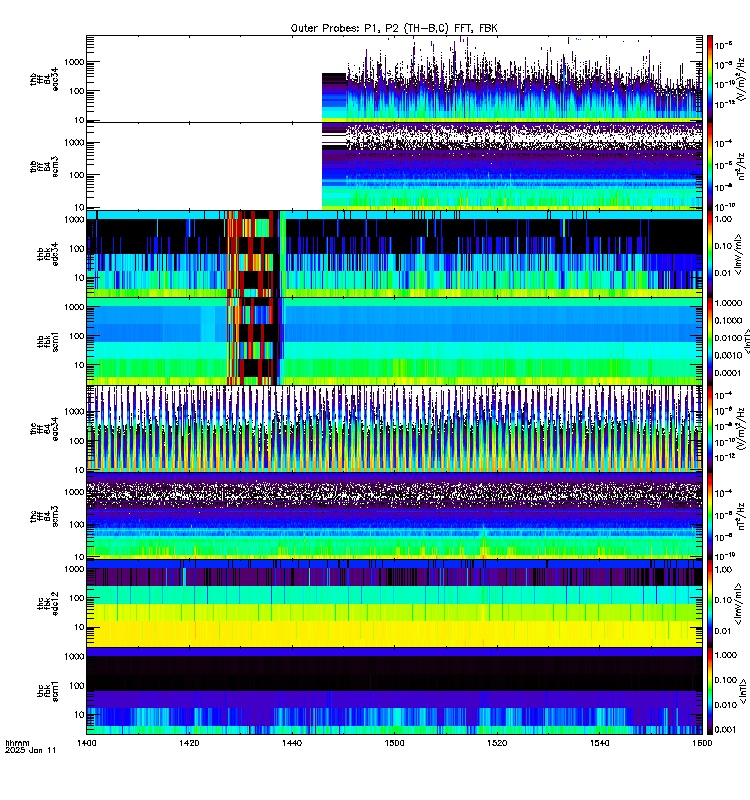
Task: Click the "thc fbk edc12" panel label
Action: click(47, 604)
